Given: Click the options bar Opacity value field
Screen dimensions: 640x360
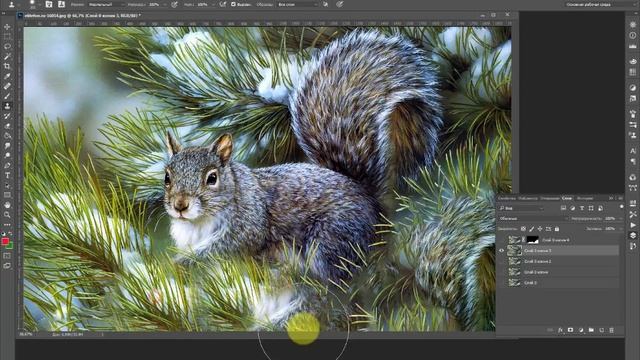Looking at the screenshot, I should coord(156,4).
